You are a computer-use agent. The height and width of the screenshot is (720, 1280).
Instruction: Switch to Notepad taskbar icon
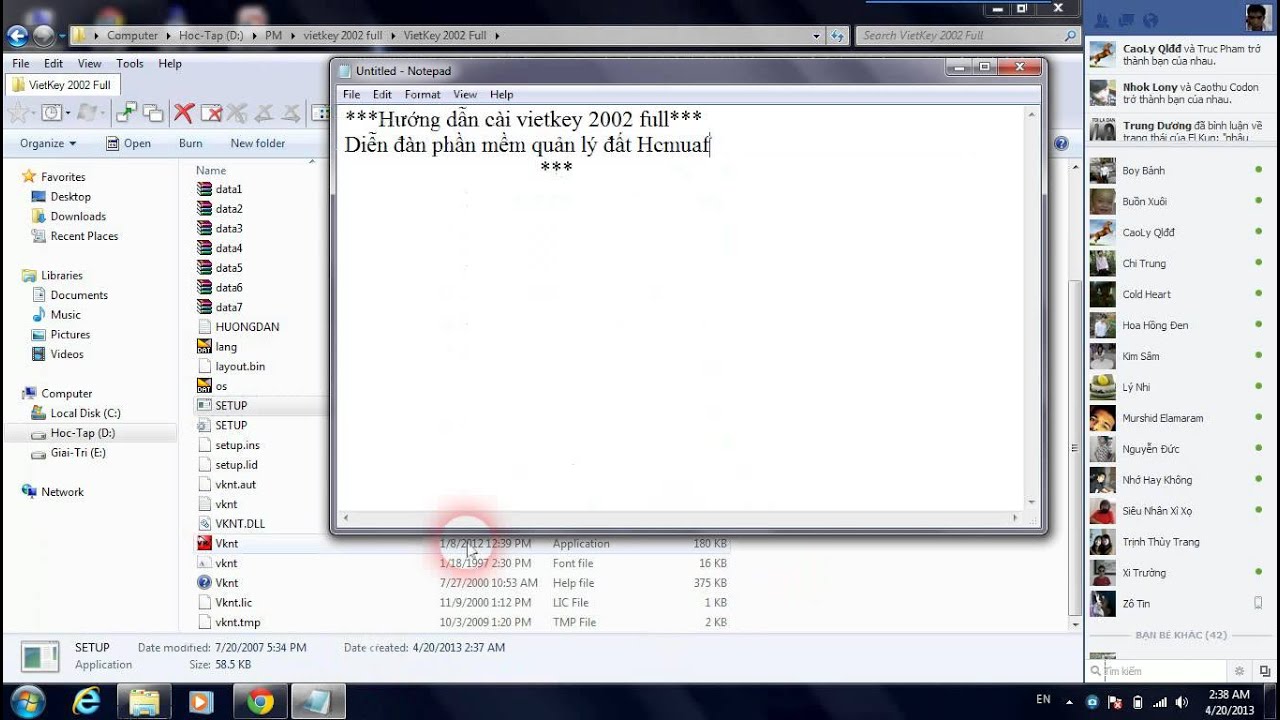320,702
